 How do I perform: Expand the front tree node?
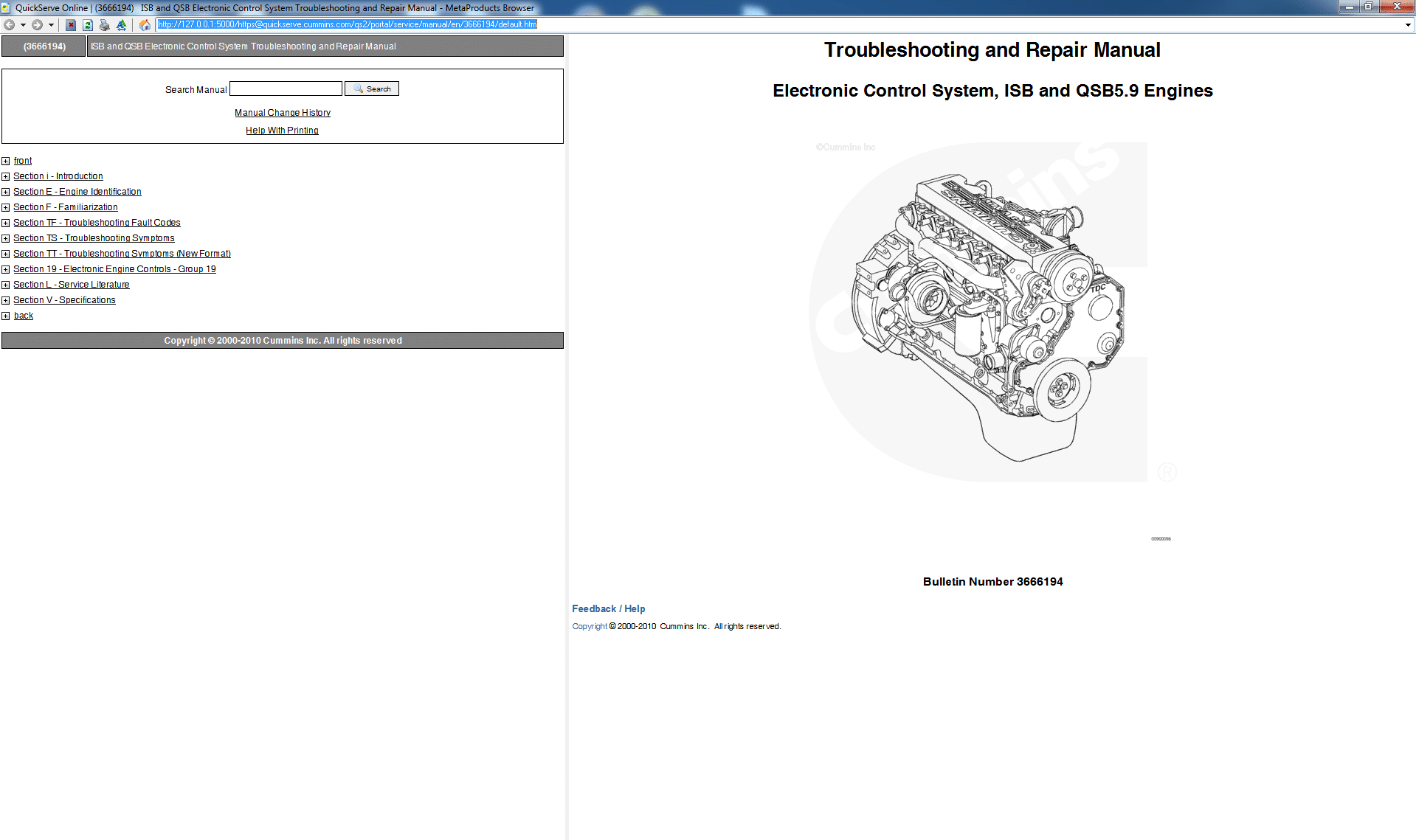6,161
